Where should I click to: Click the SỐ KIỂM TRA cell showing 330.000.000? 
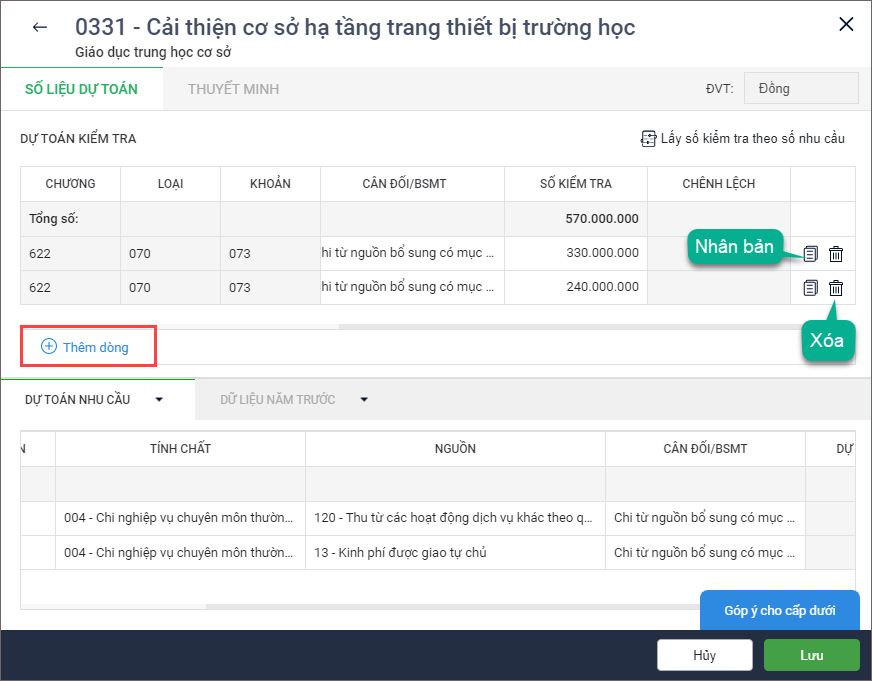click(x=576, y=253)
